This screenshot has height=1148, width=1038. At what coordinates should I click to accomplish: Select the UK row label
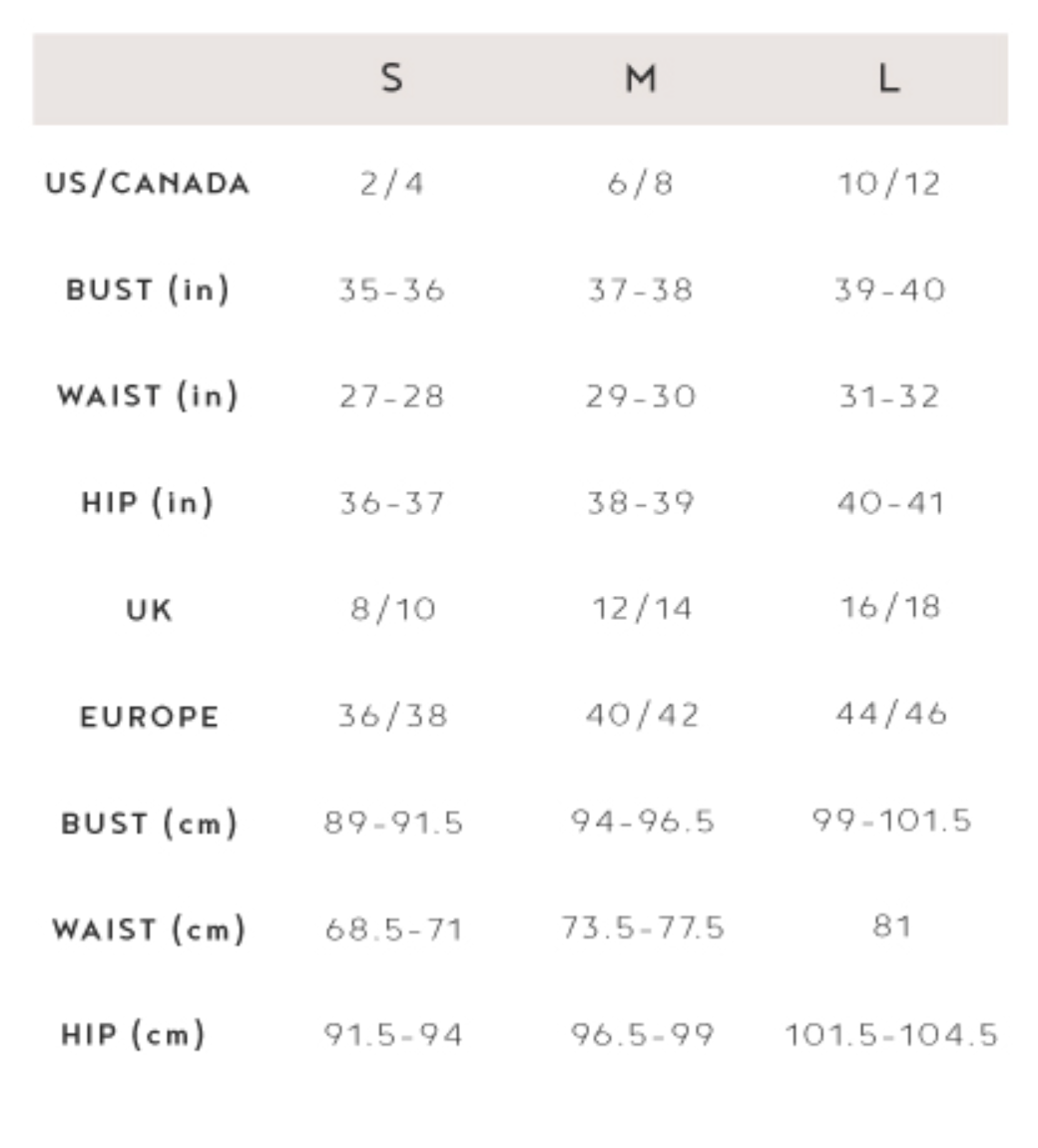[x=149, y=609]
